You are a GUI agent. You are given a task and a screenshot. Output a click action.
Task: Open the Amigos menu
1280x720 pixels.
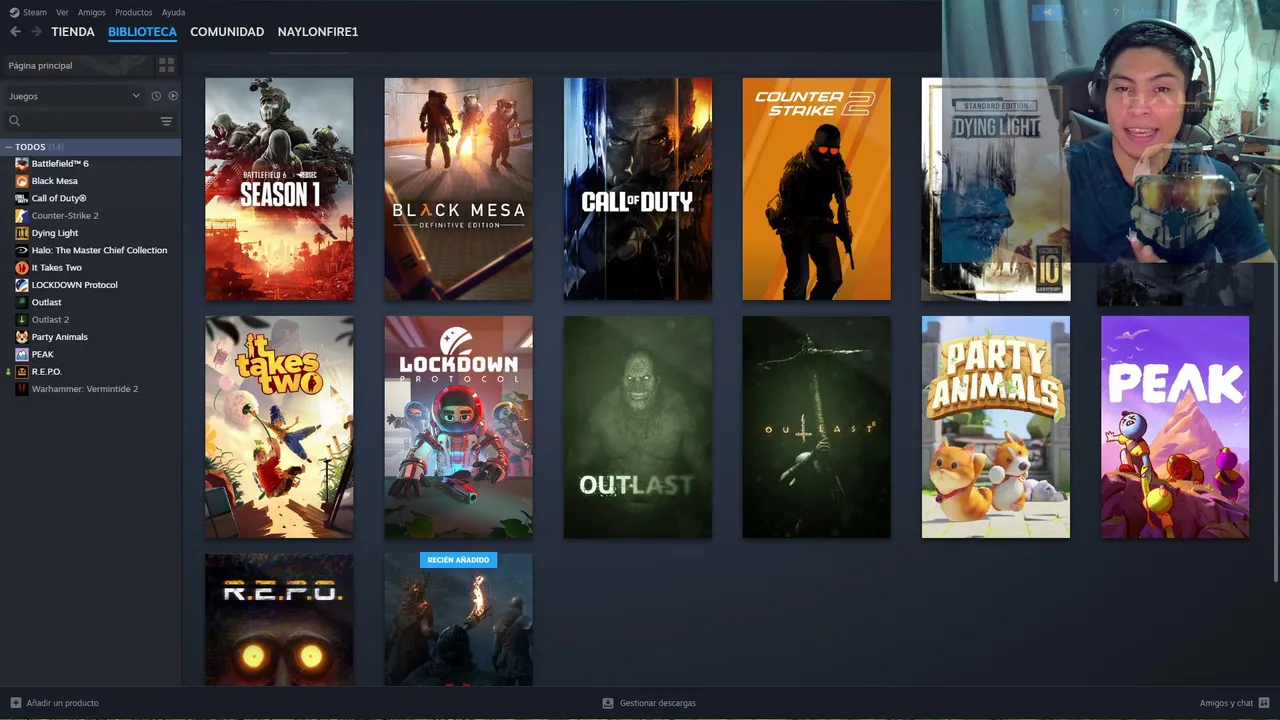pos(92,12)
